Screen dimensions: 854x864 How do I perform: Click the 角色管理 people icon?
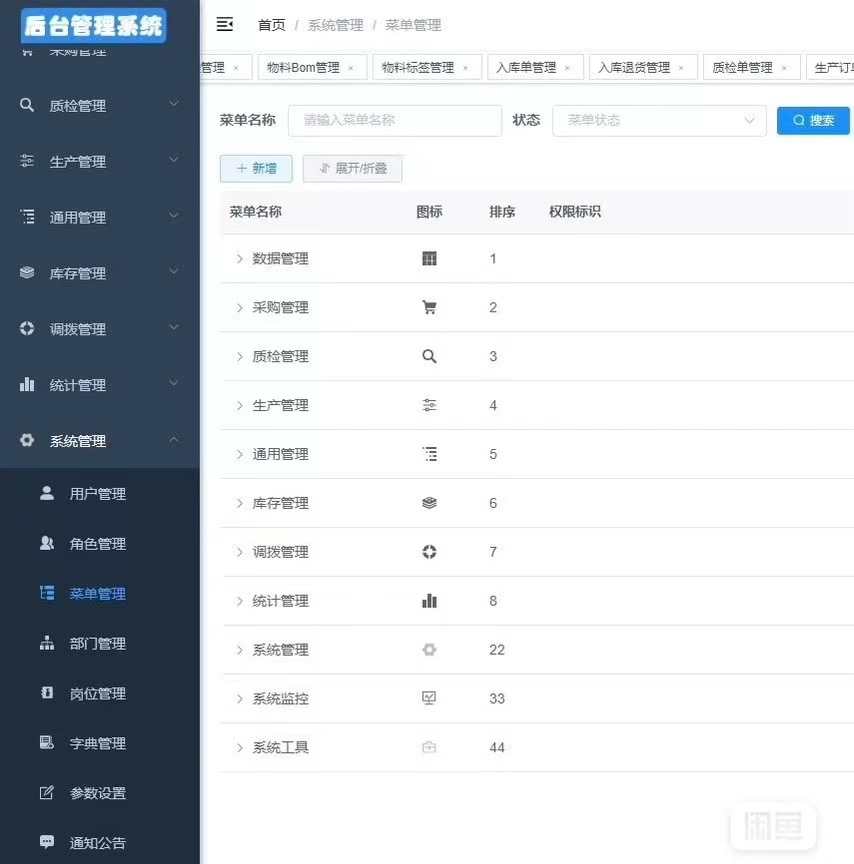(47, 543)
